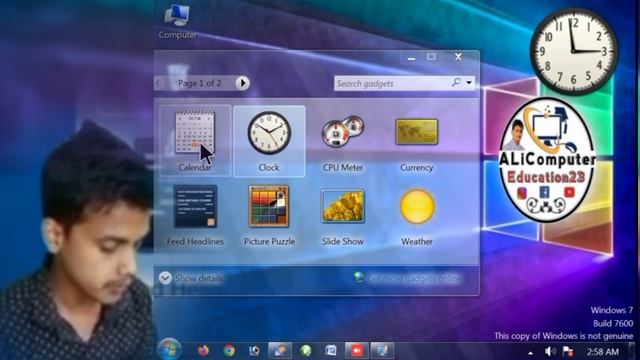The width and height of the screenshot is (640, 360).
Task: Close the gadget gallery window
Action: (x=458, y=57)
